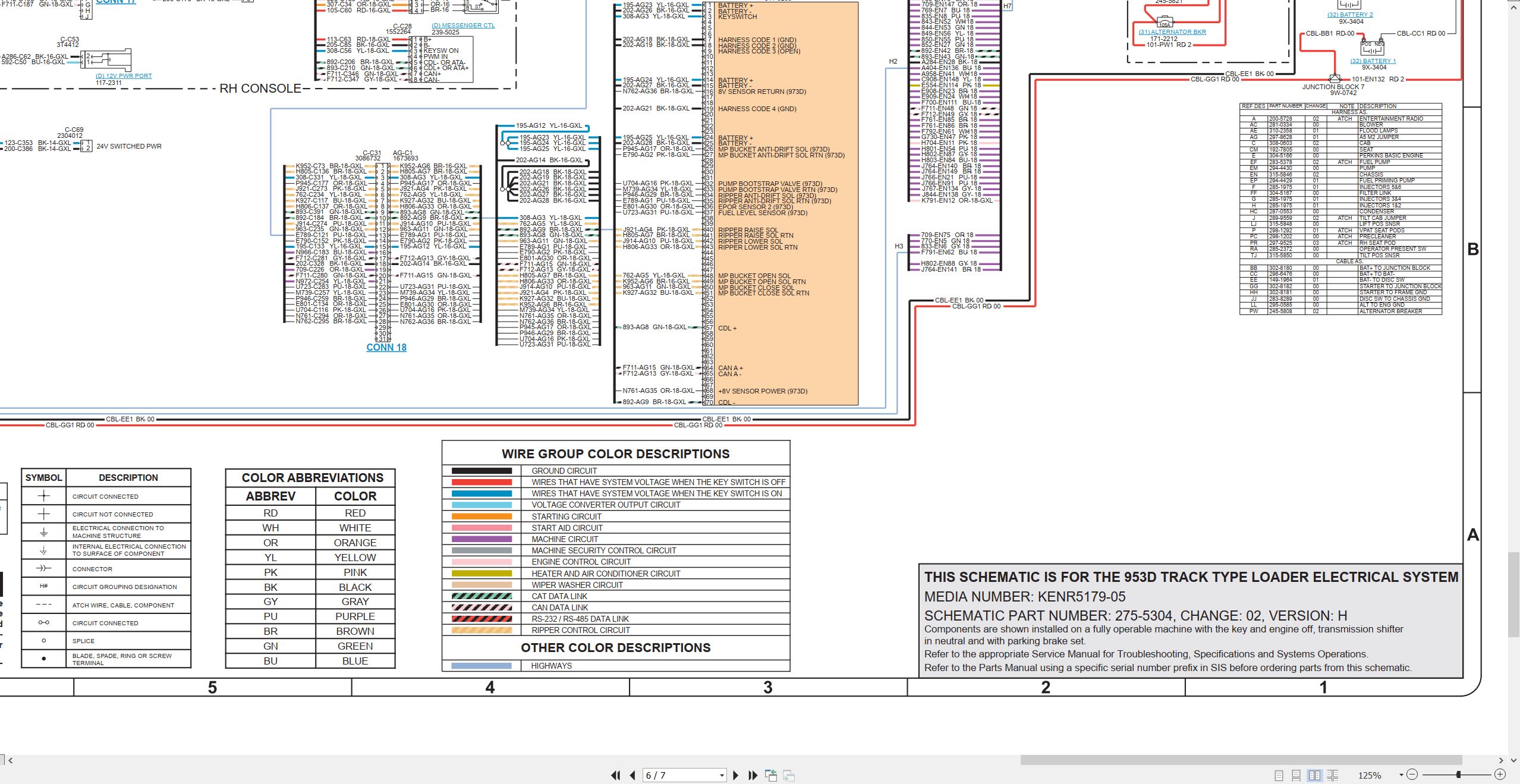This screenshot has width=1520, height=784.
Task: Select continuous facing view mode
Action: (1333, 775)
